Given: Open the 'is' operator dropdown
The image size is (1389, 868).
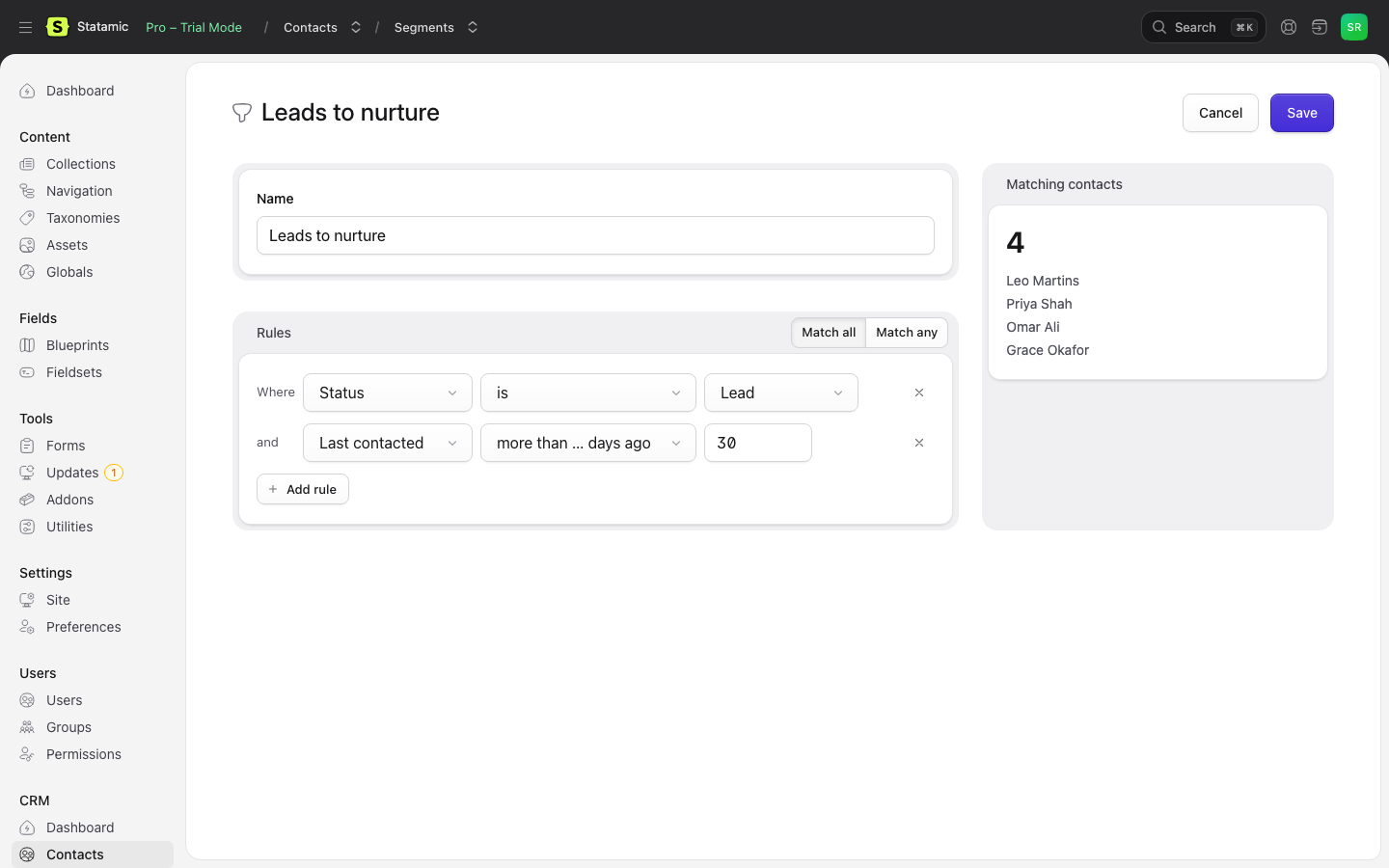Looking at the screenshot, I should click(x=588, y=393).
